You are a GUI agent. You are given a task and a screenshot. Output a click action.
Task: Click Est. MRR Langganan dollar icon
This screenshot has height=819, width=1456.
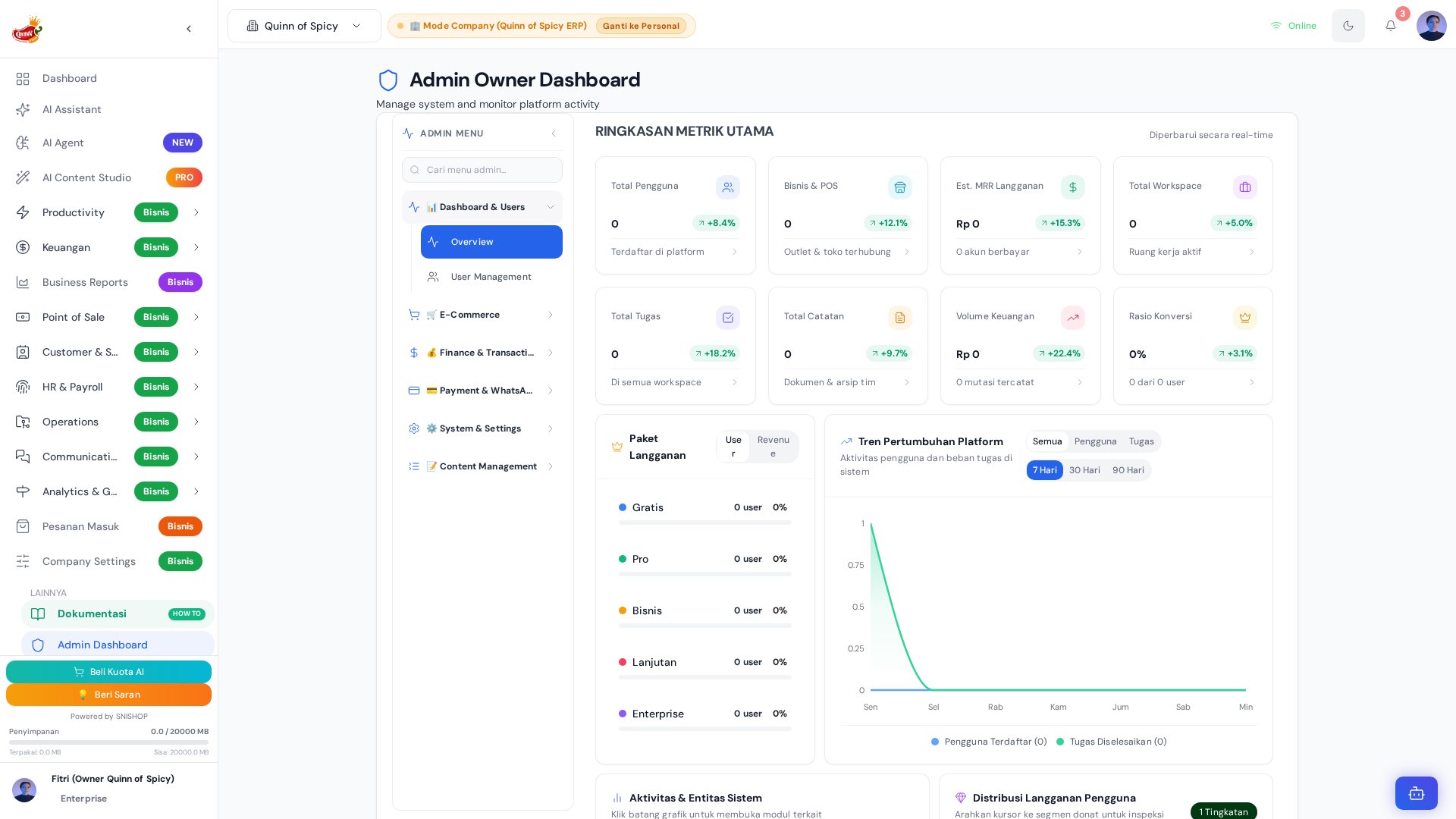[x=1072, y=187]
